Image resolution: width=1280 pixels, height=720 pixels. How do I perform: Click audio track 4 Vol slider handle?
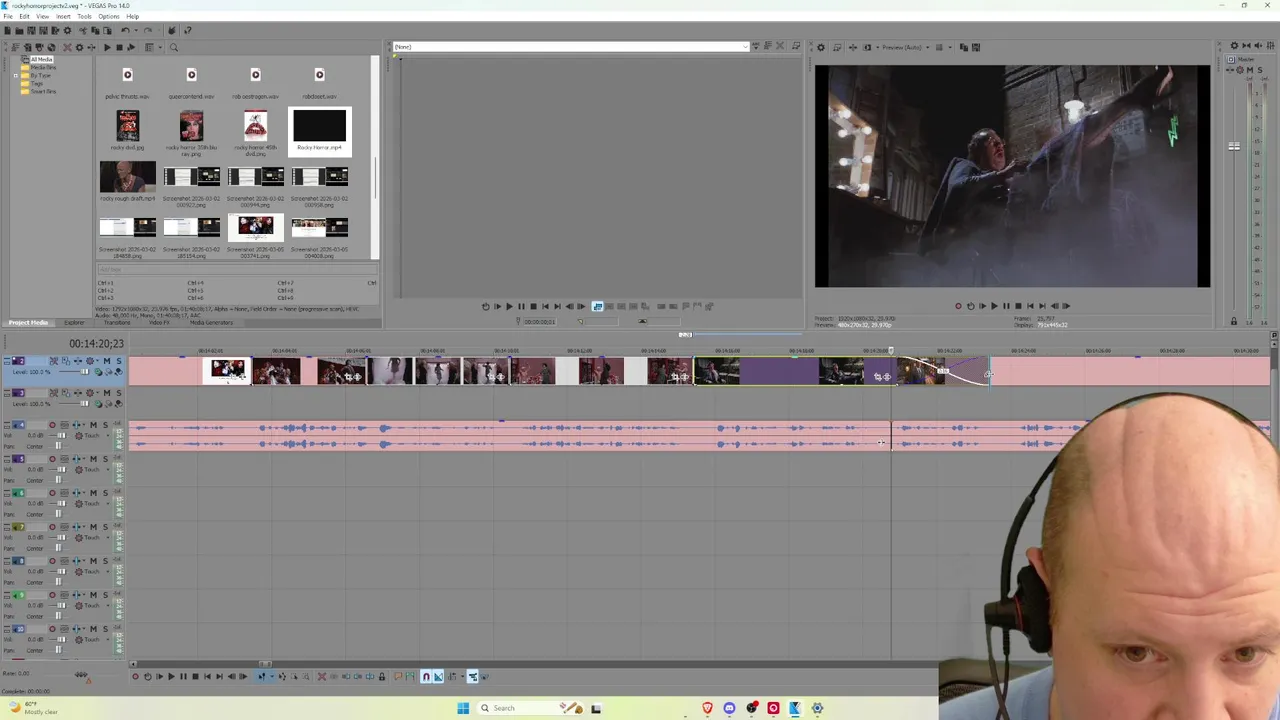click(62, 436)
